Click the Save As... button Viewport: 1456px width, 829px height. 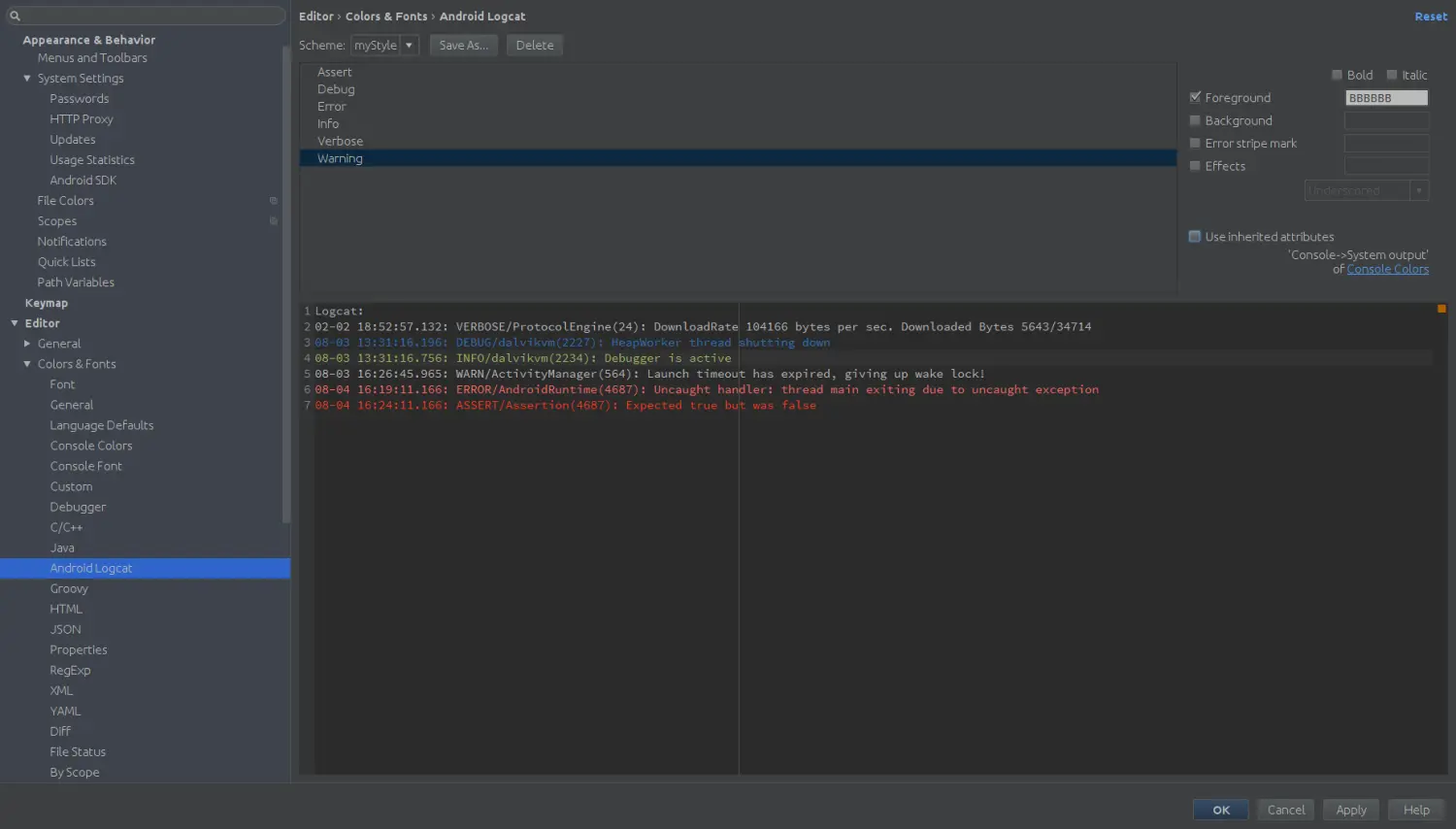pyautogui.click(x=464, y=45)
